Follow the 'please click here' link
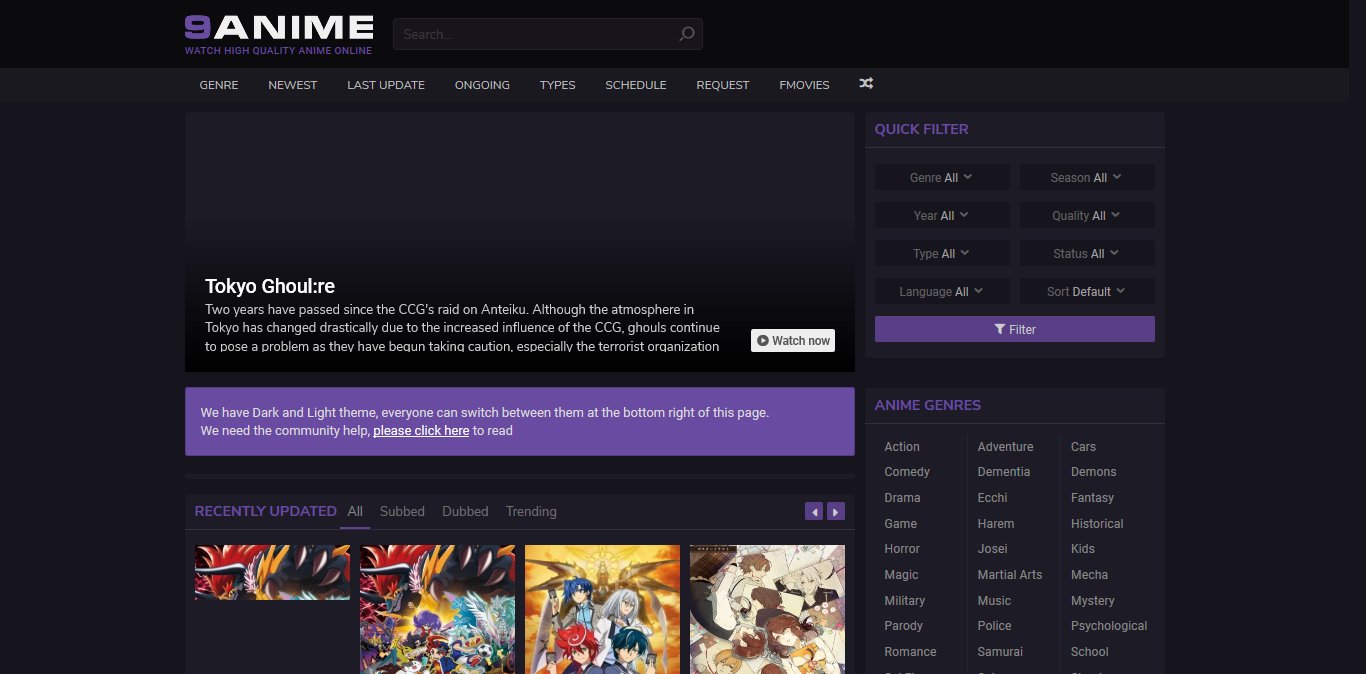Screen dimensions: 1366x674 pyautogui.click(x=421, y=431)
